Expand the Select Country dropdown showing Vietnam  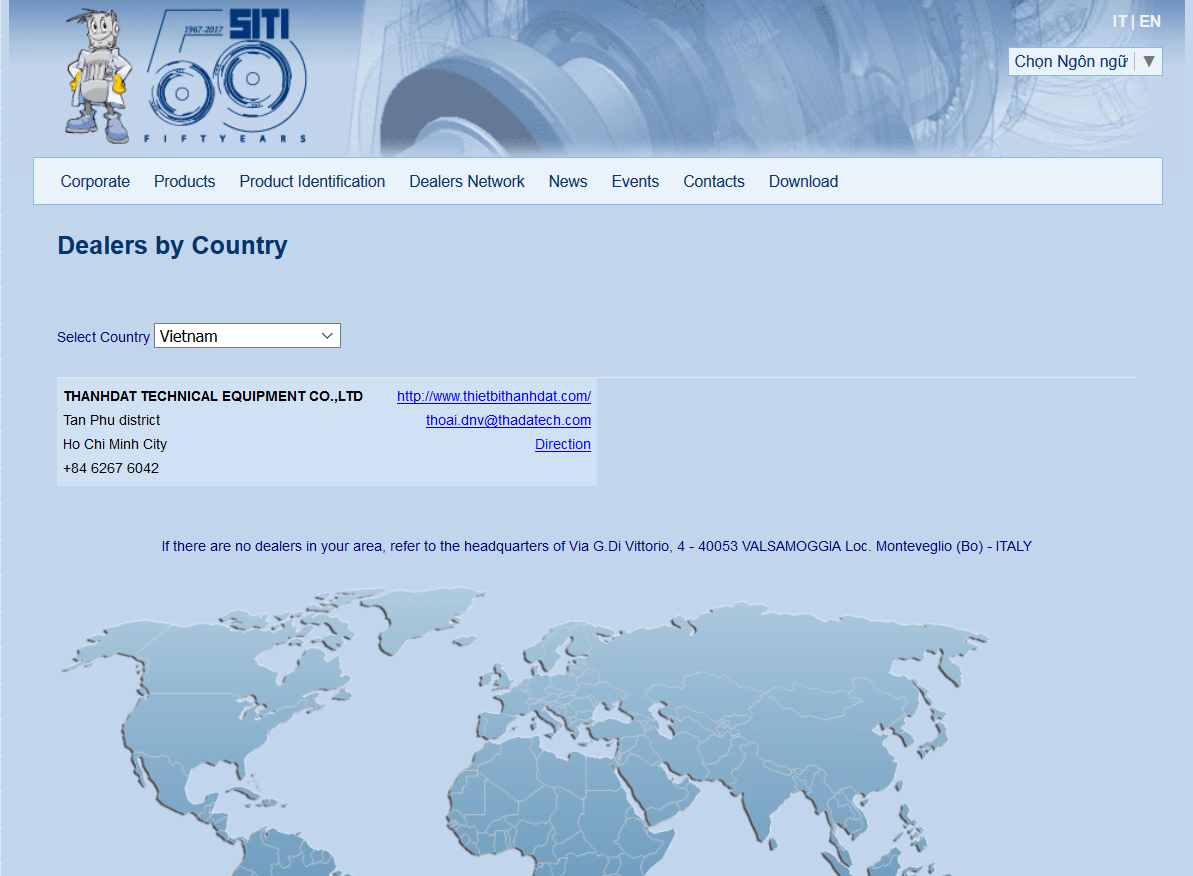pyautogui.click(x=247, y=336)
